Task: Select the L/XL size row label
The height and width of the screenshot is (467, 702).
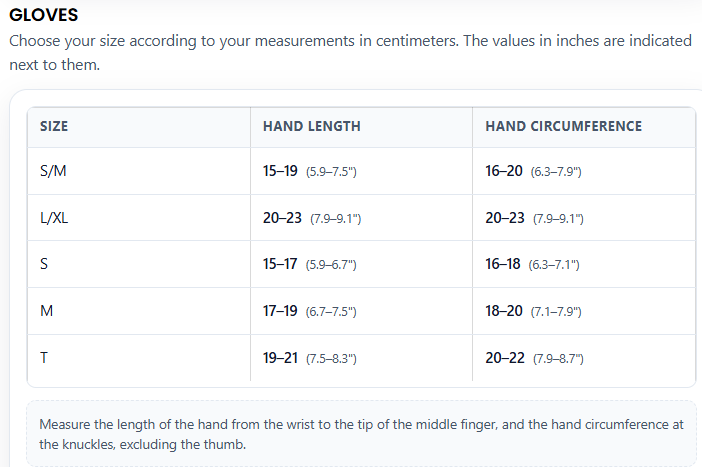Action: pos(54,218)
